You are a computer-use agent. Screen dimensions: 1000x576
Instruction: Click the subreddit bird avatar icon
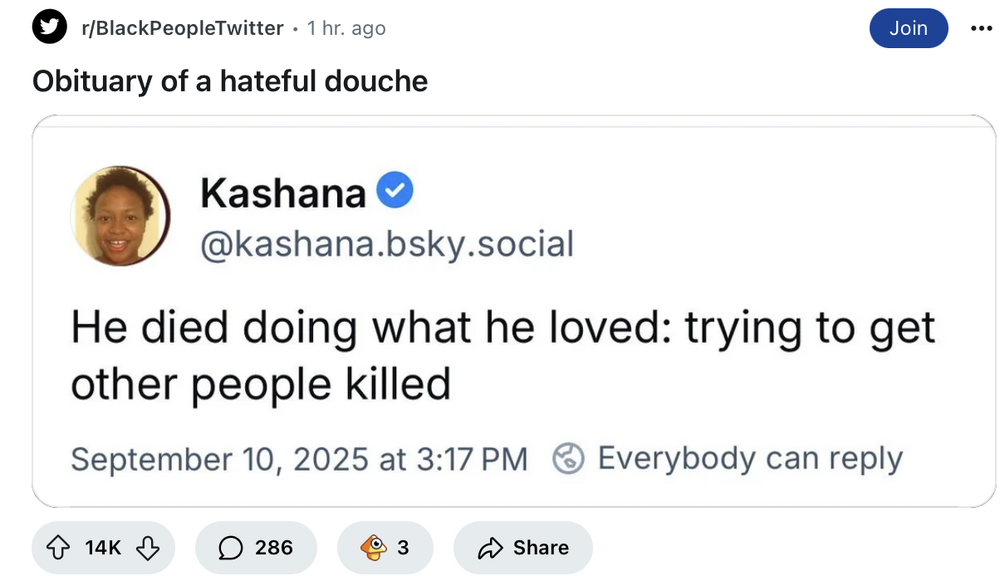pyautogui.click(x=49, y=28)
